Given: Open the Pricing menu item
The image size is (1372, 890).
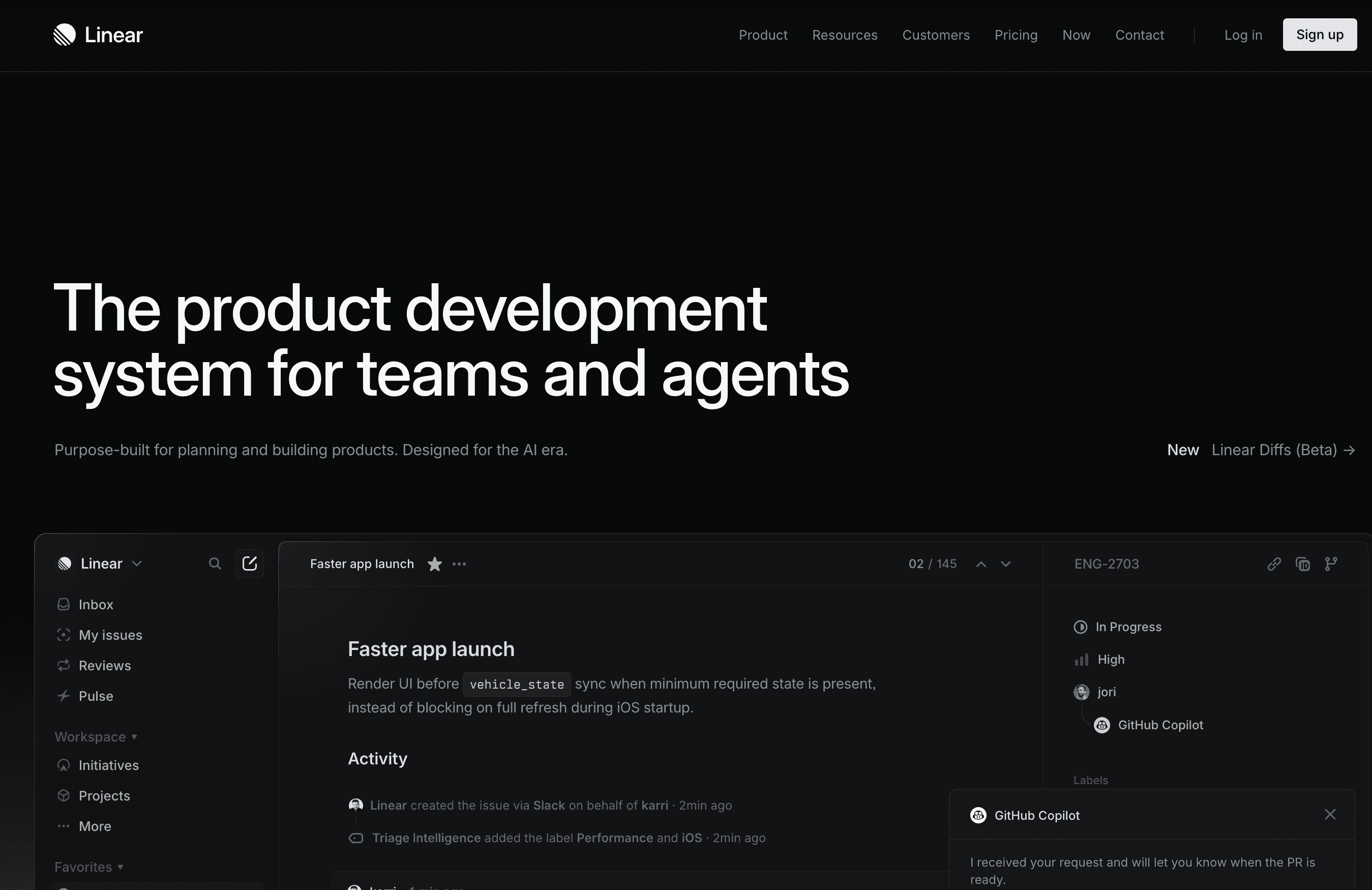Looking at the screenshot, I should tap(1015, 35).
